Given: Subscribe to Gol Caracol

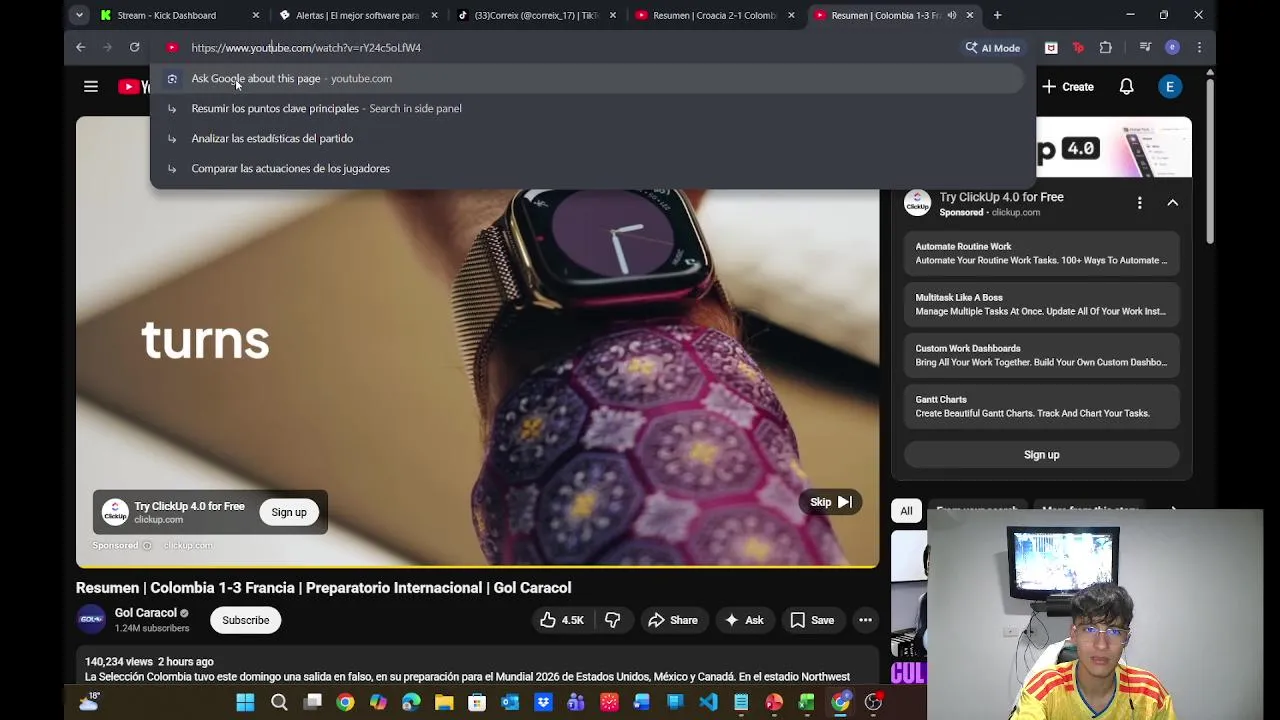Looking at the screenshot, I should 246,620.
